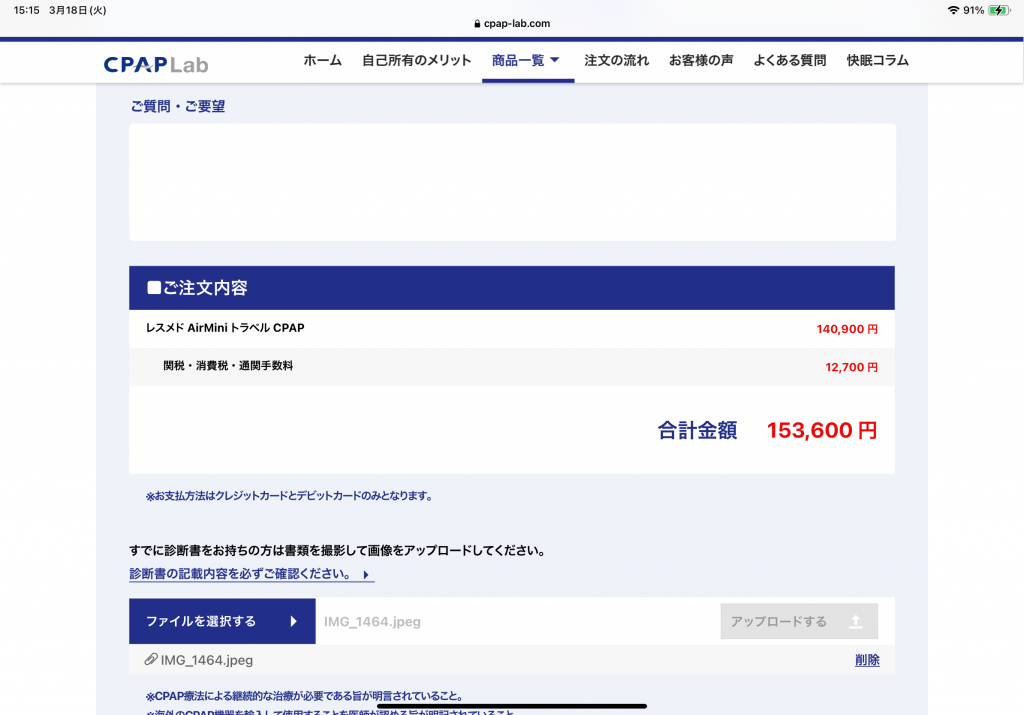
Task: Click the 合計金額 label
Action: click(697, 430)
